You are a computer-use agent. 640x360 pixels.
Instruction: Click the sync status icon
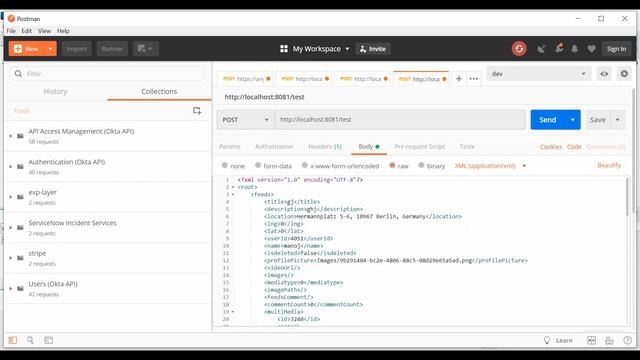point(519,49)
